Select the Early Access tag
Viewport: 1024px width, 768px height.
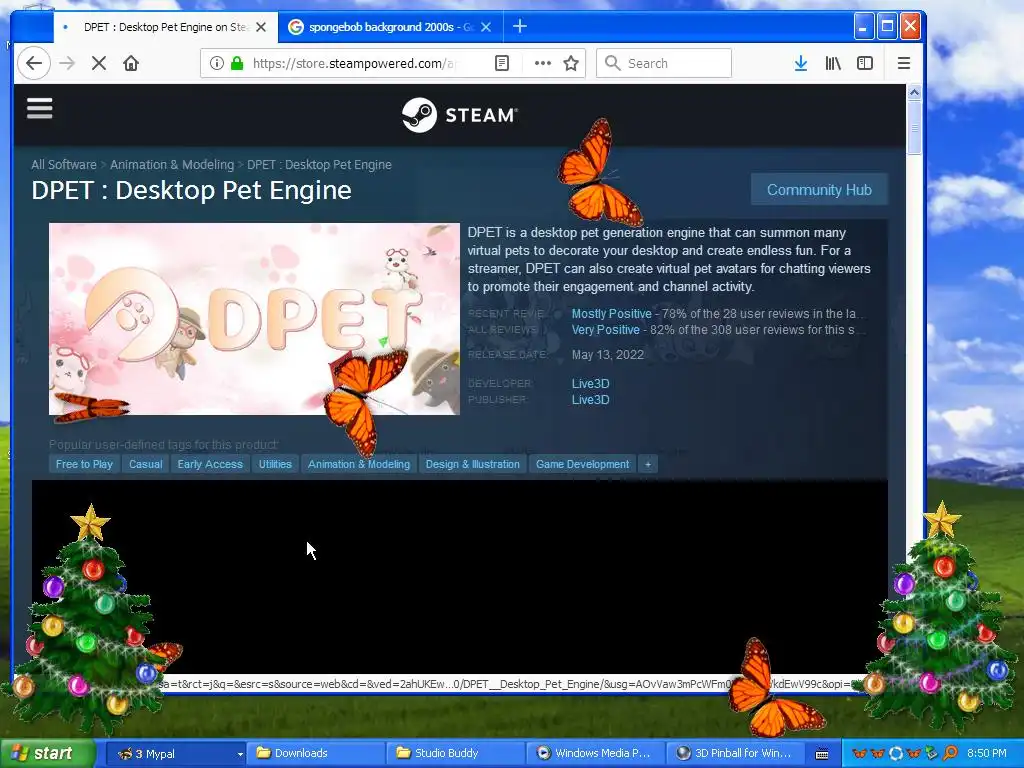[x=210, y=464]
